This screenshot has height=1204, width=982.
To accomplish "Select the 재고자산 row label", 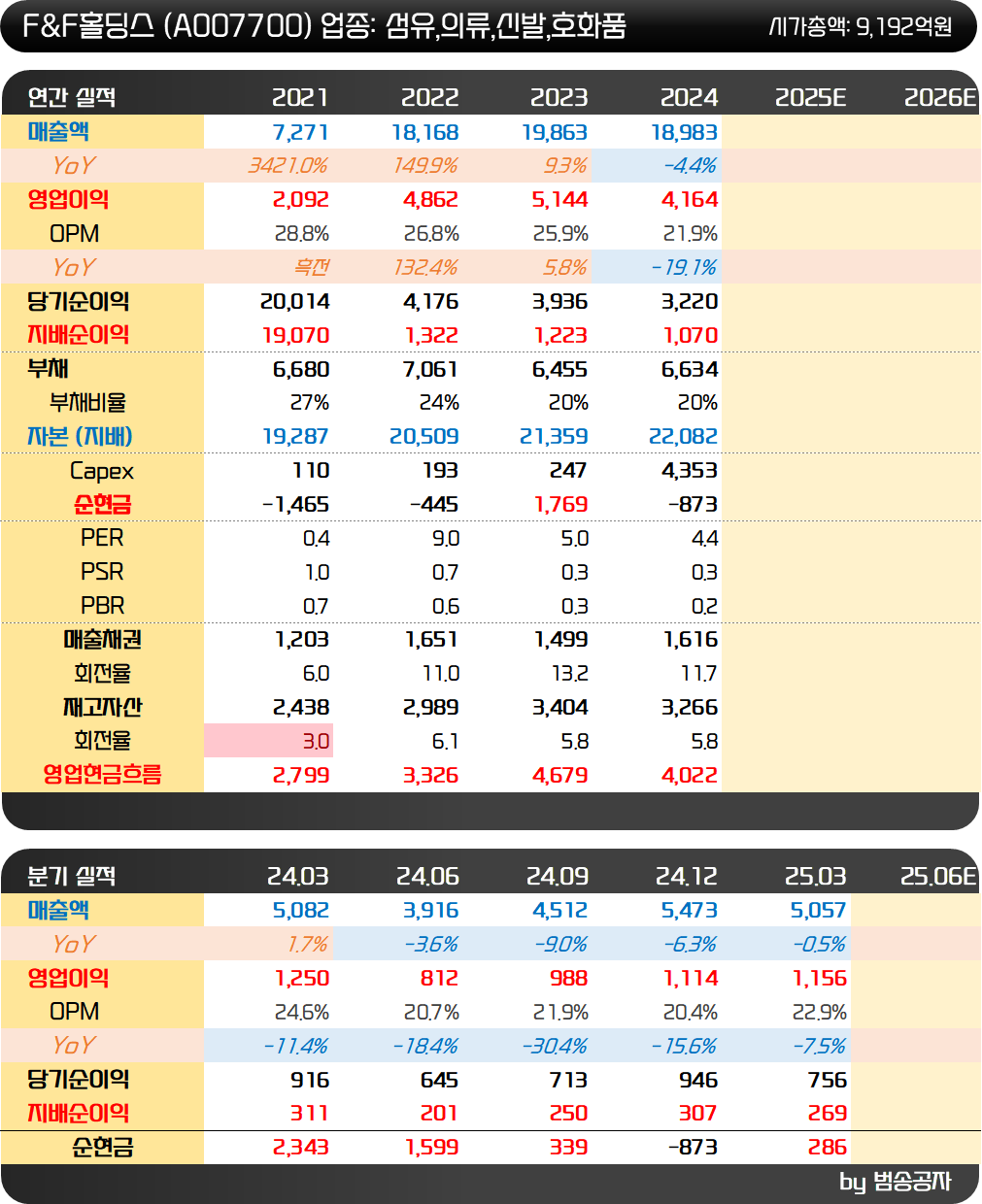I will [x=102, y=707].
